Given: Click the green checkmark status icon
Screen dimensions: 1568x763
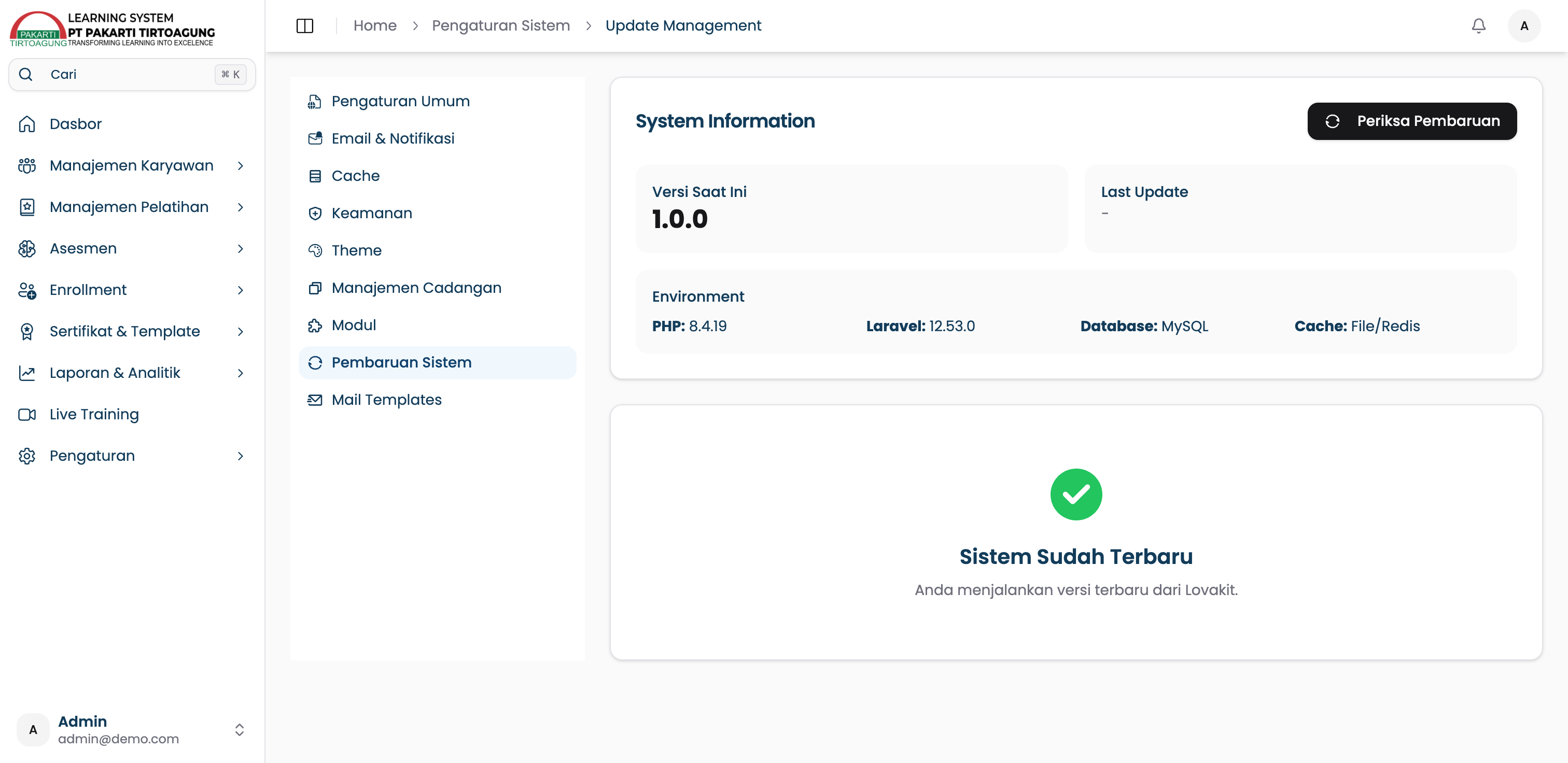Looking at the screenshot, I should click(x=1075, y=494).
